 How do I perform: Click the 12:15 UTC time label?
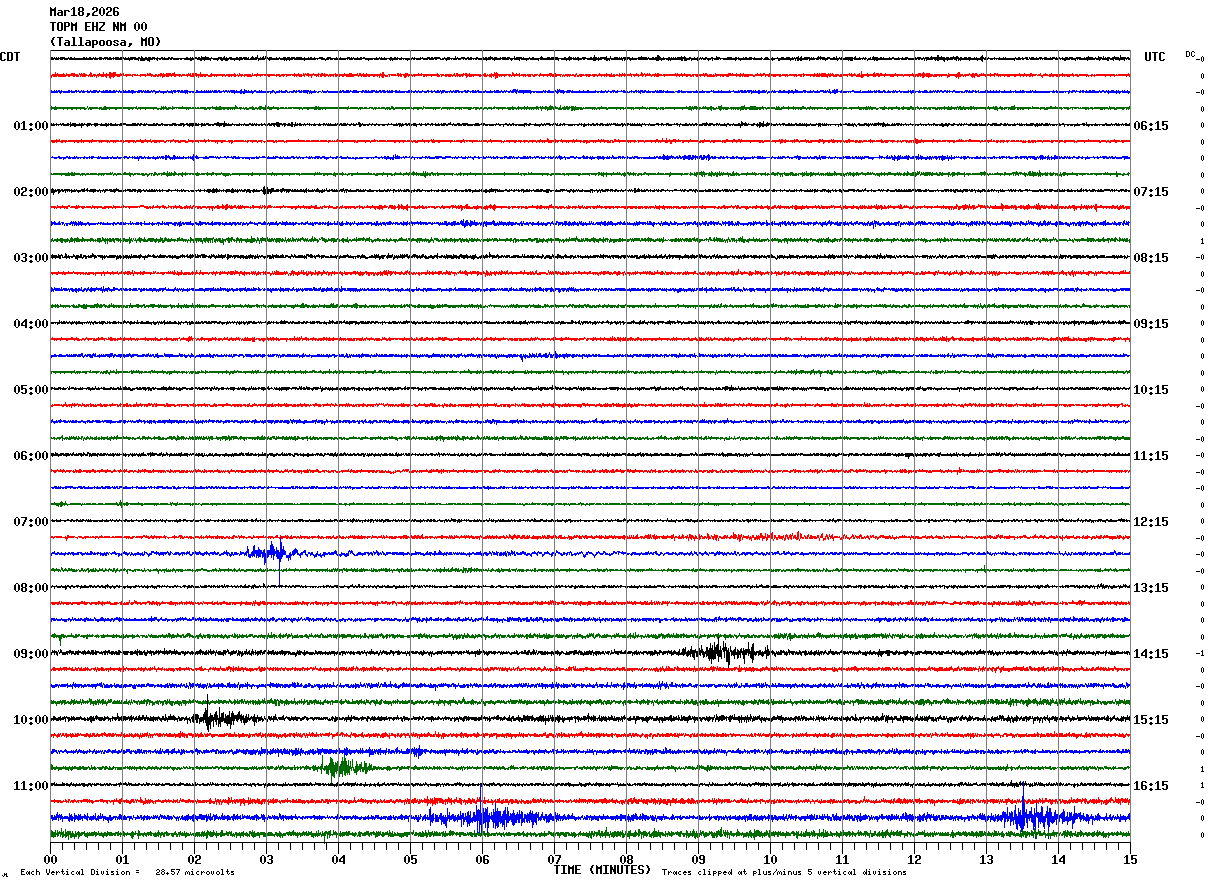(1151, 522)
